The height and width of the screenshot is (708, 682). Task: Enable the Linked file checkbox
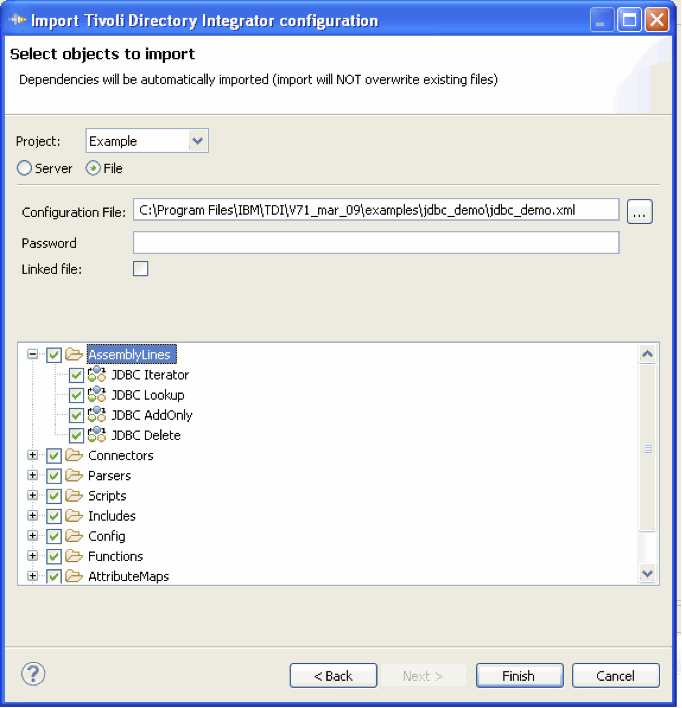coord(140,269)
